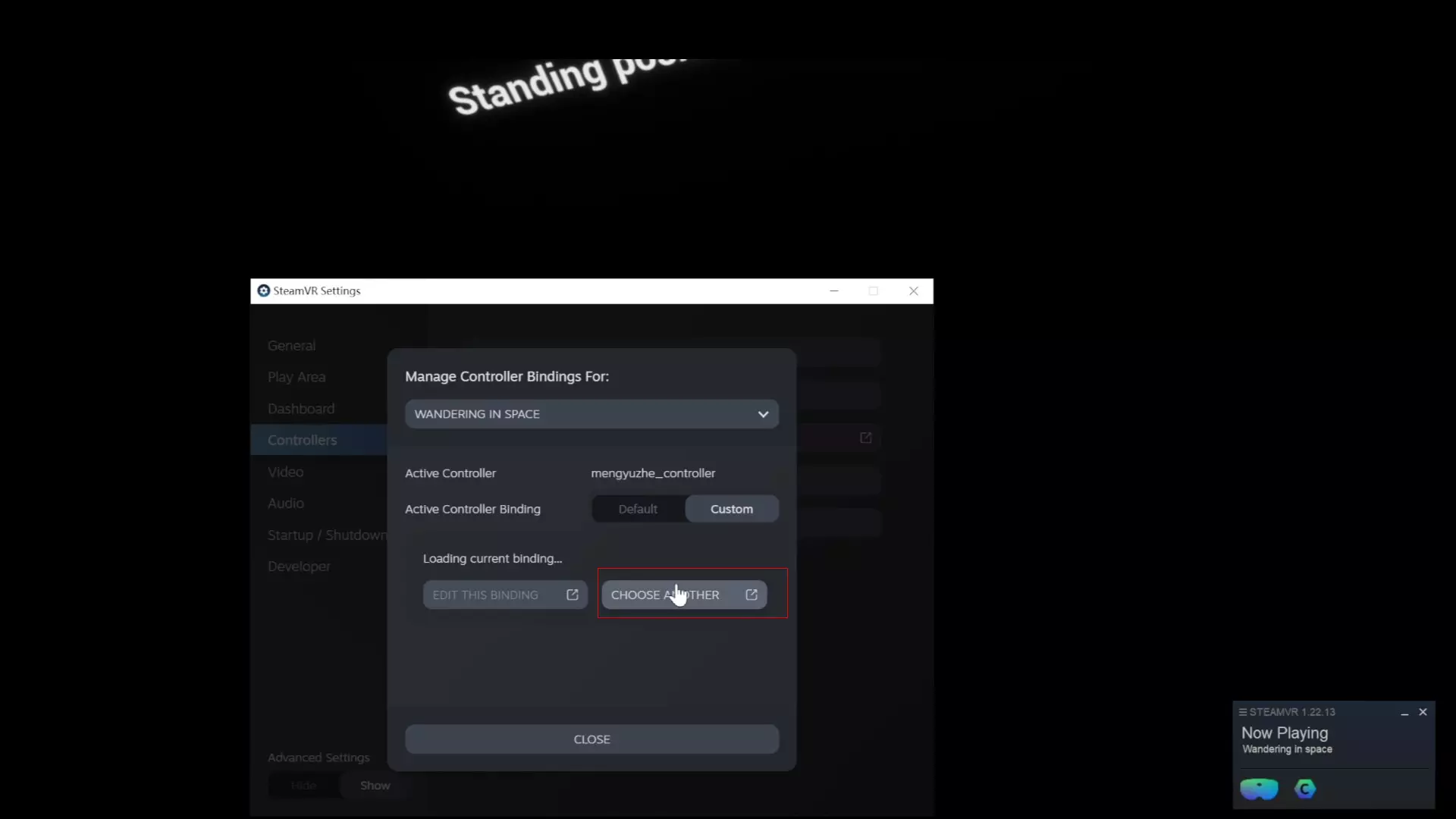The height and width of the screenshot is (819, 1456).
Task: Switch Active Controller Binding to Default
Action: 638,510
